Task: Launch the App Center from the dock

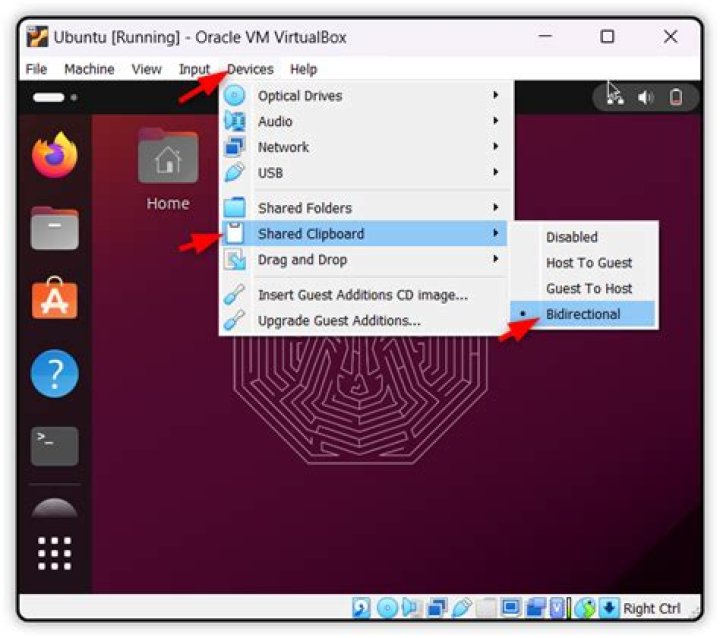Action: tap(55, 298)
